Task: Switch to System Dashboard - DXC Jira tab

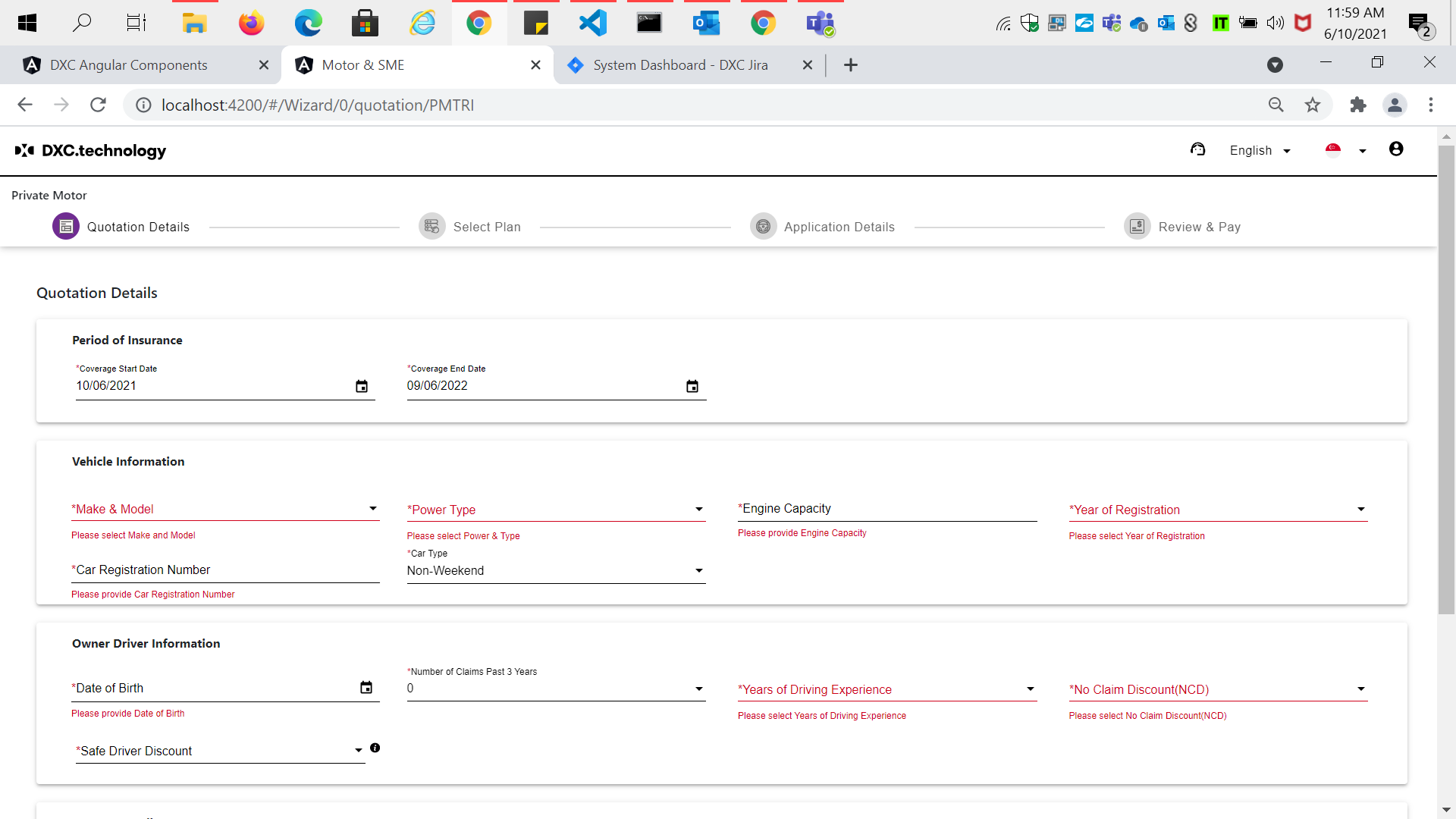Action: [680, 65]
